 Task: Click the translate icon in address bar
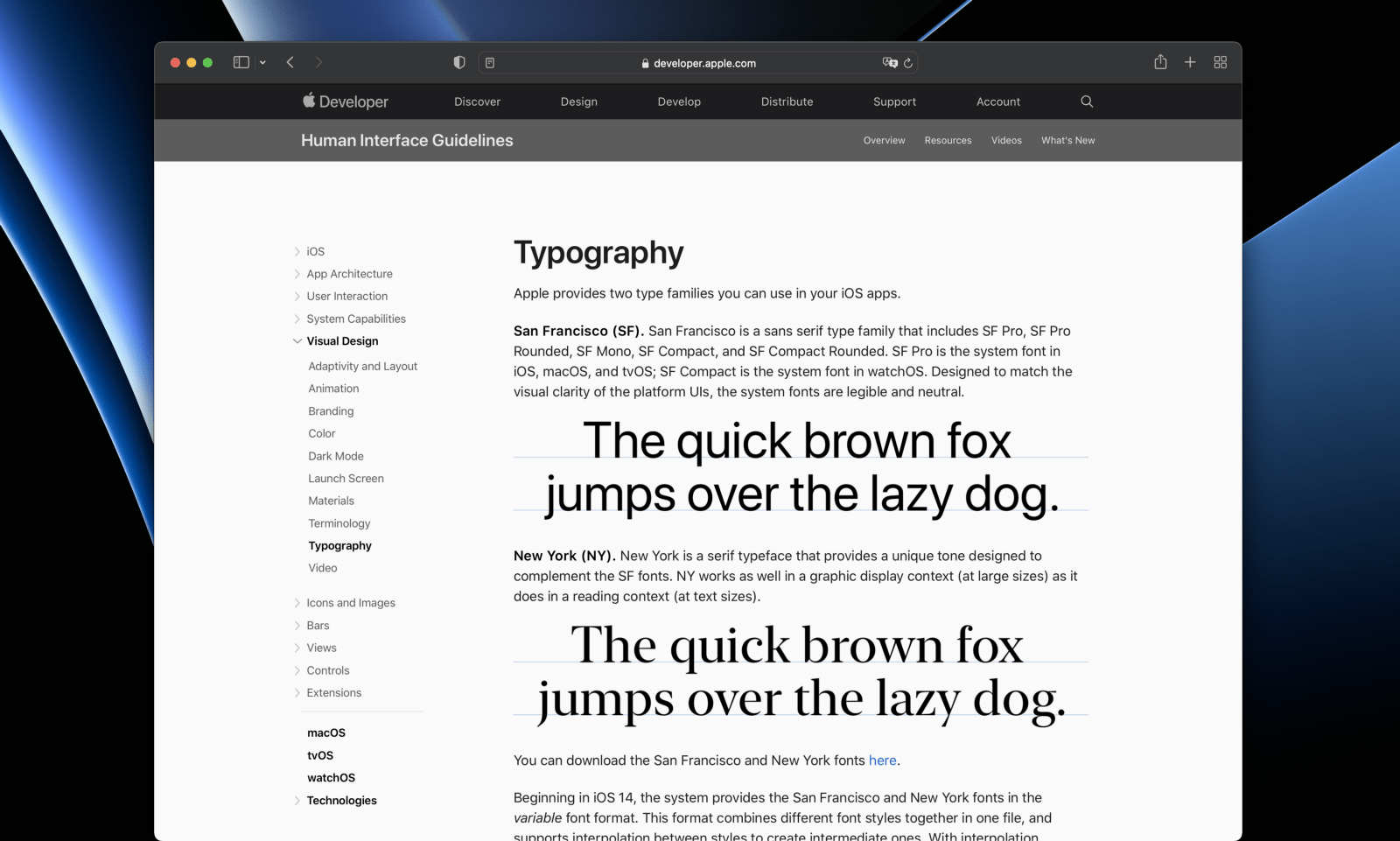tap(890, 62)
